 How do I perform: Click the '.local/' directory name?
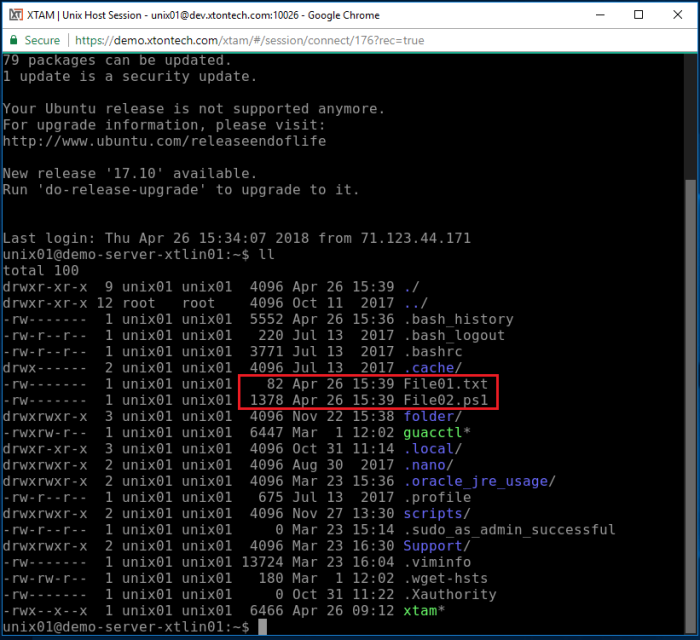pyautogui.click(x=433, y=449)
